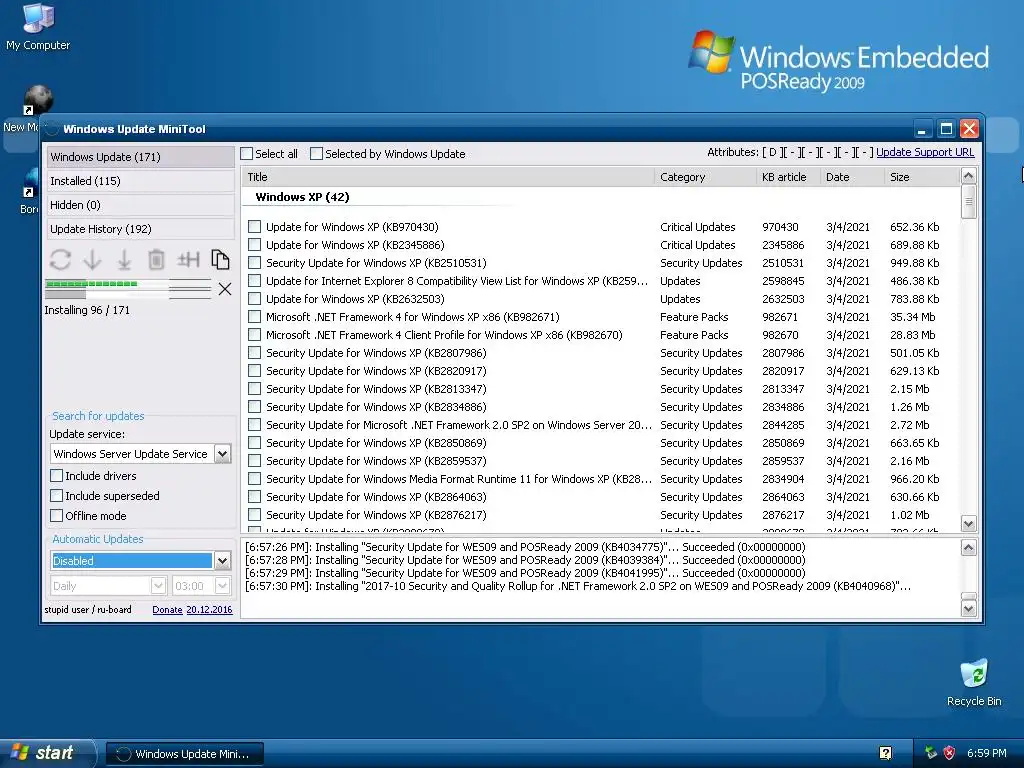The width and height of the screenshot is (1024, 768).
Task: Check Security Update for Windows XP (KB2510531)
Action: 255,263
